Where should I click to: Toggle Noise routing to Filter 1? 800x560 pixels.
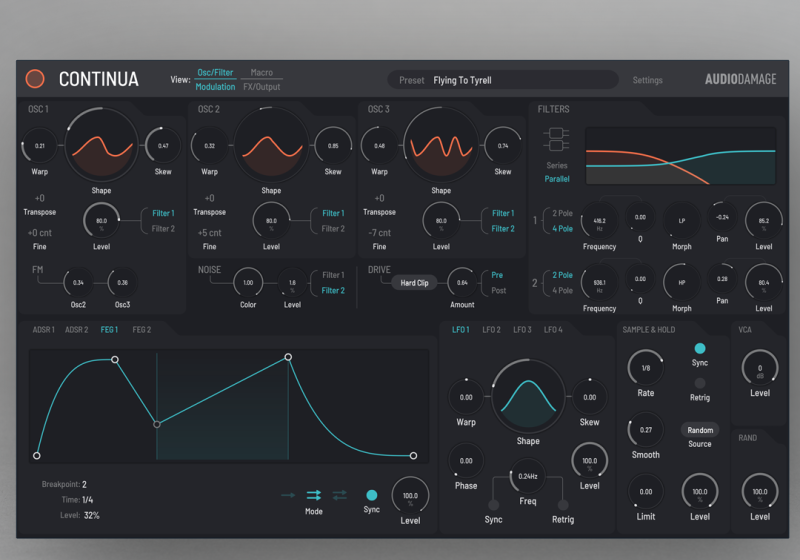[333, 275]
